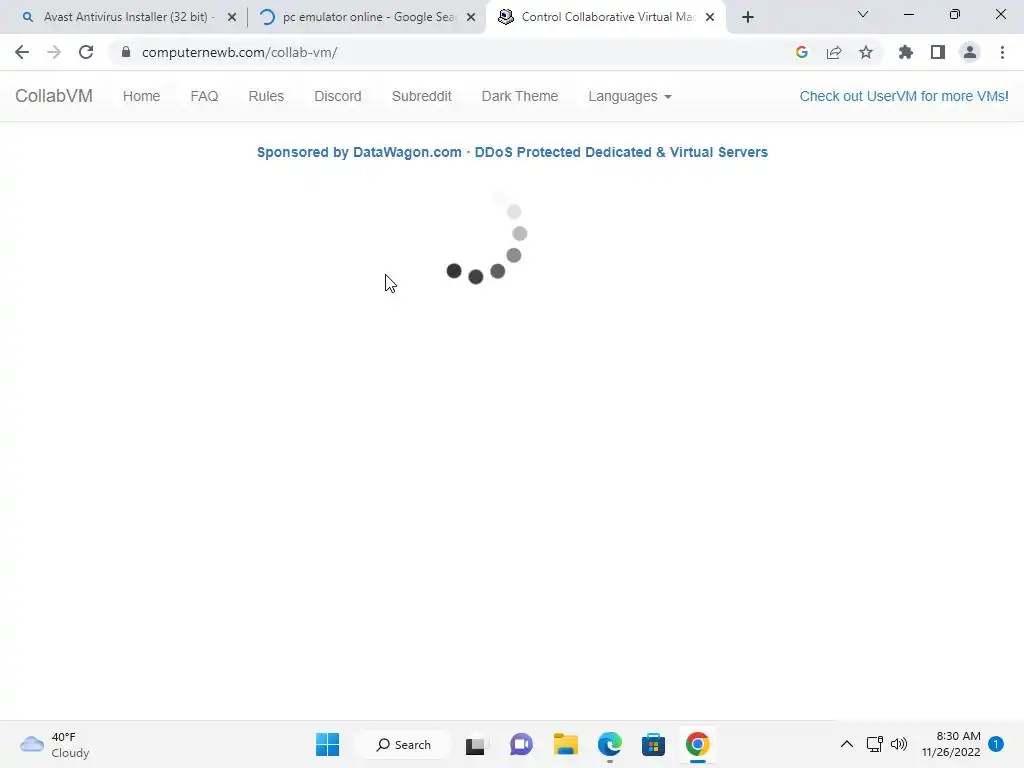Close the Avast Antivirus Installer tab

[x=232, y=18]
